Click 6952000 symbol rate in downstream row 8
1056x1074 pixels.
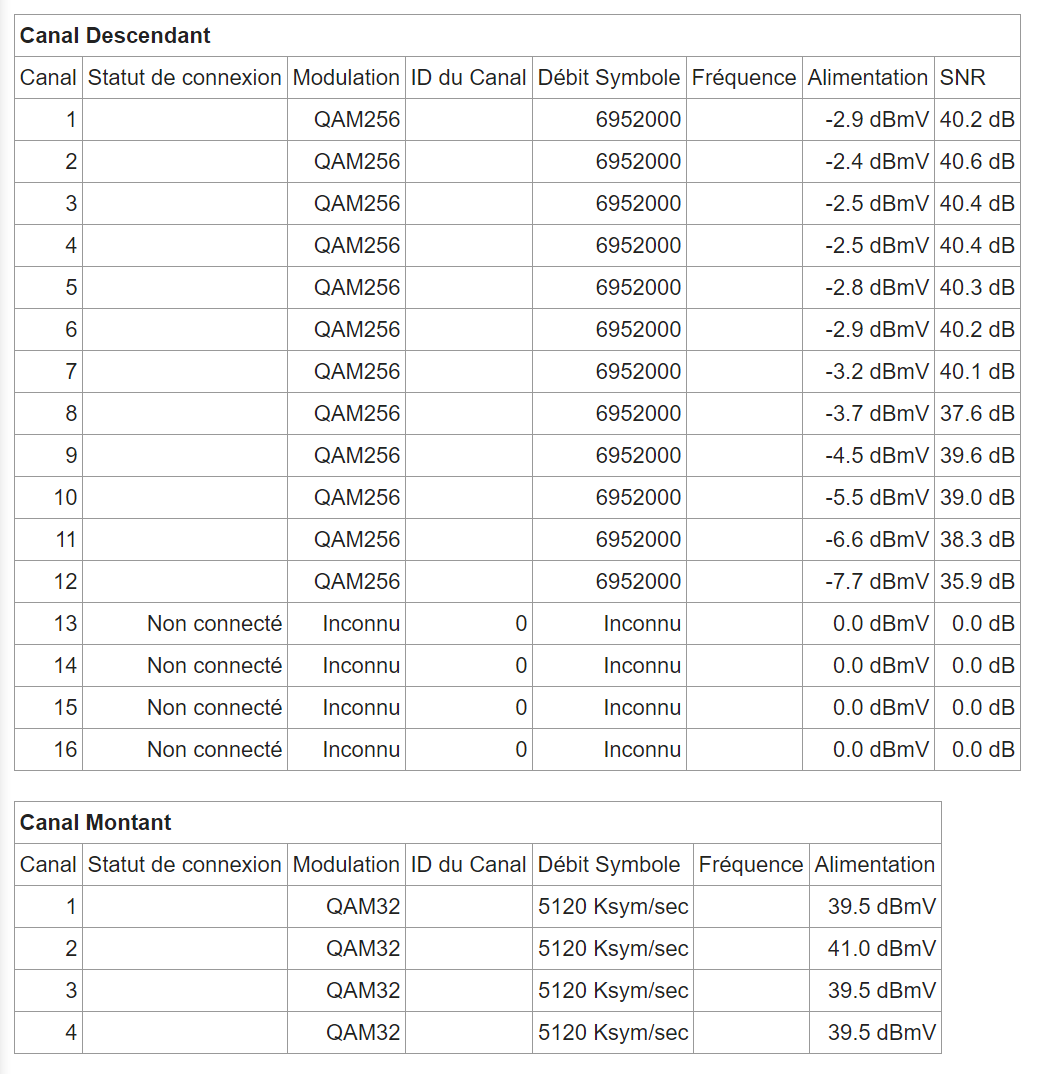pyautogui.click(x=638, y=413)
